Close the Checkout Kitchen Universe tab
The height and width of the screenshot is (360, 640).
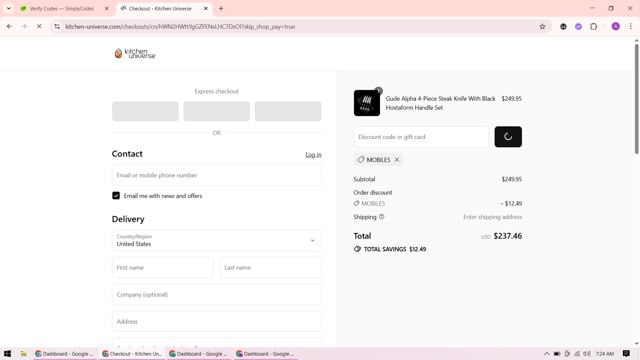[x=206, y=9]
